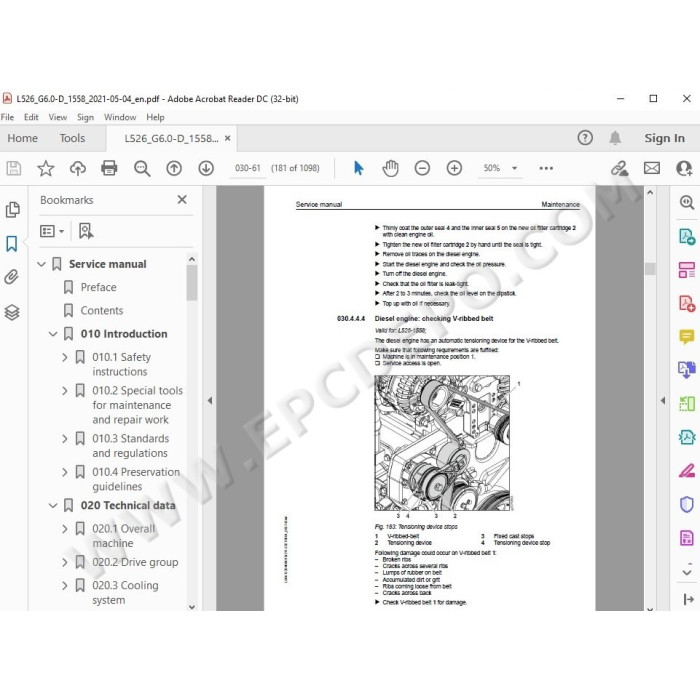The width and height of the screenshot is (700, 700).
Task: Open the Attachments paperclip panel
Action: pyautogui.click(x=12, y=277)
